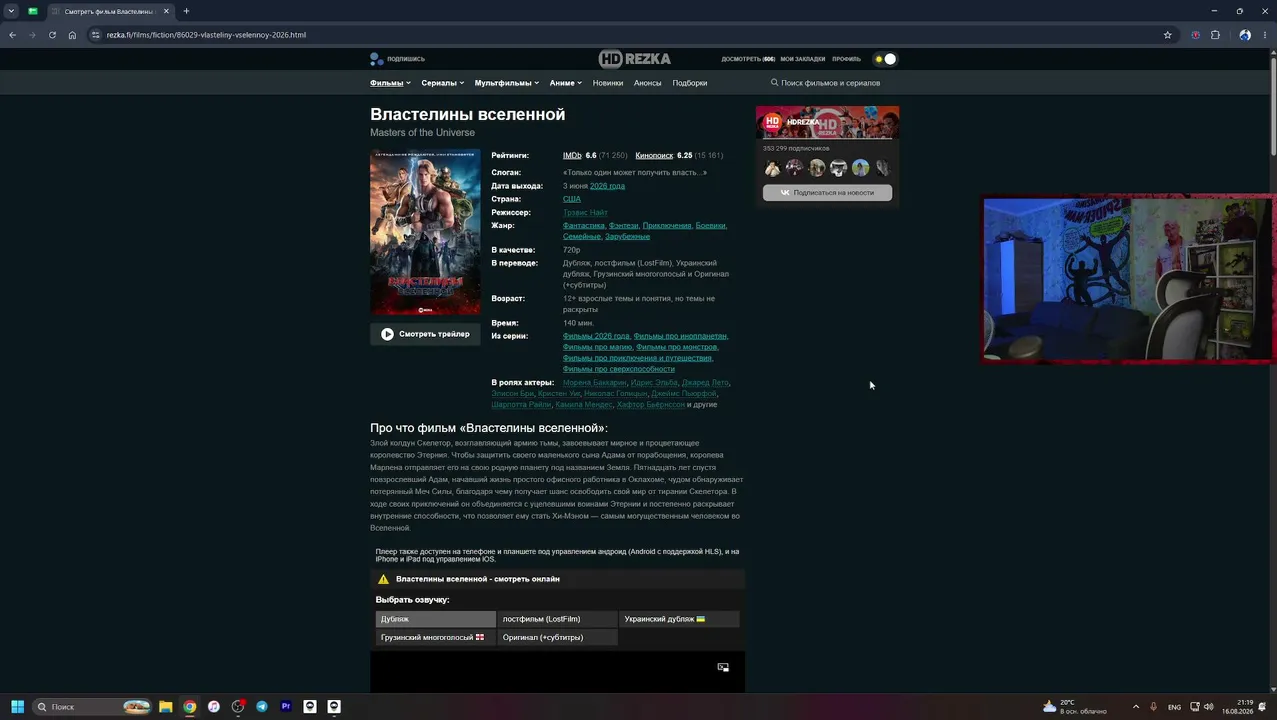This screenshot has height=720, width=1277.
Task: Select the постфильм (LostFilm) voiceover
Action: [x=557, y=619]
